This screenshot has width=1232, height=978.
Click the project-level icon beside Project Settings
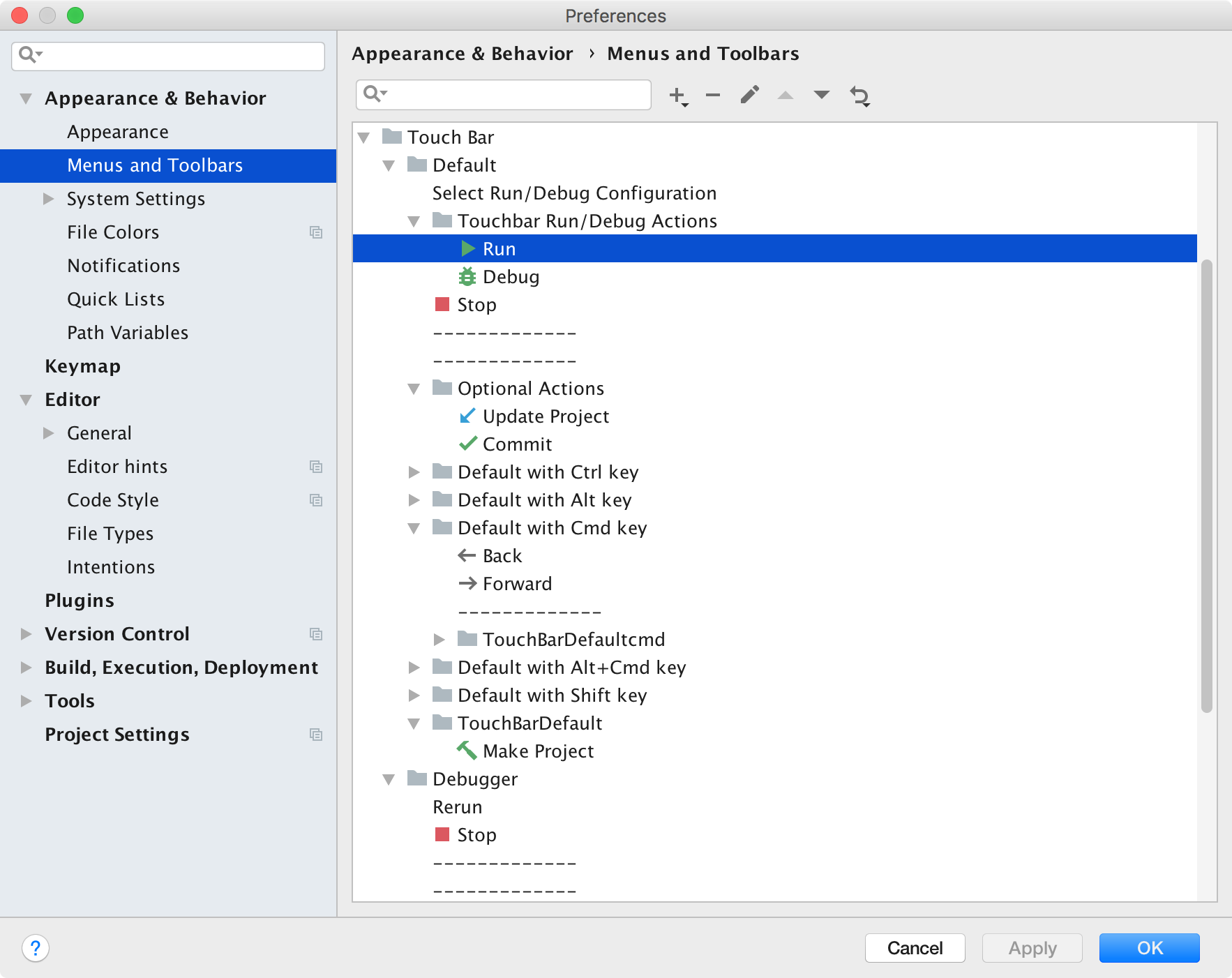[x=316, y=735]
